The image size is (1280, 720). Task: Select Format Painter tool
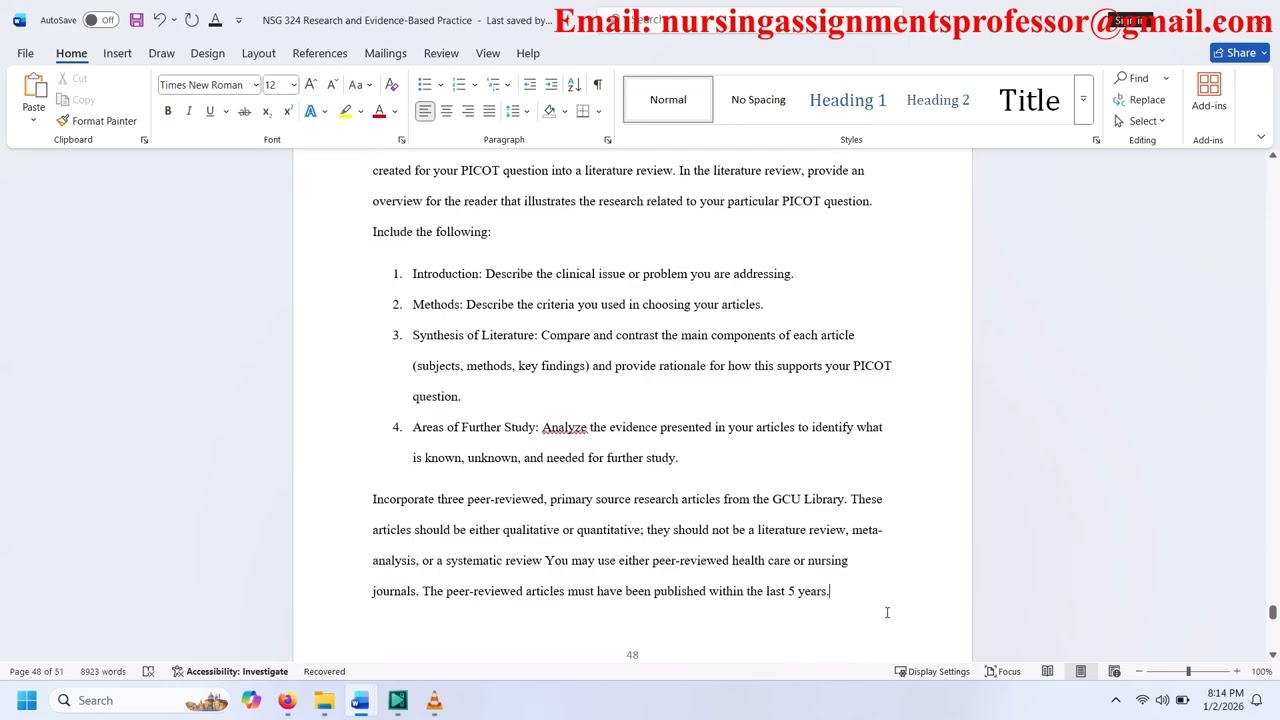tap(97, 121)
